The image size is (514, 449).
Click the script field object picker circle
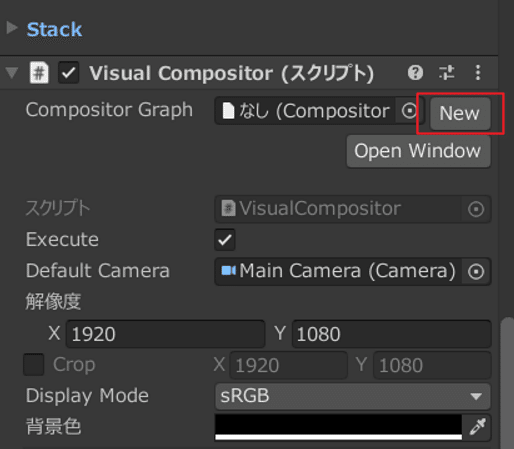(476, 209)
